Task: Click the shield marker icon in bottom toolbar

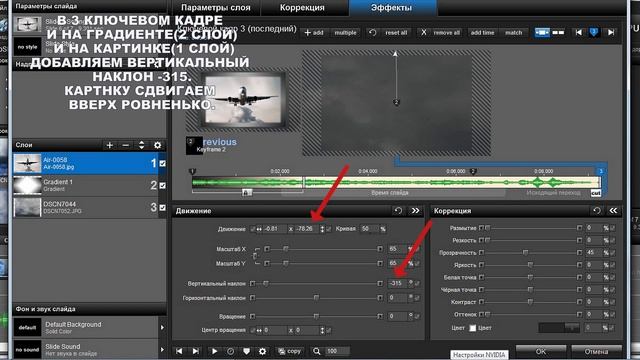Action: click(246, 351)
